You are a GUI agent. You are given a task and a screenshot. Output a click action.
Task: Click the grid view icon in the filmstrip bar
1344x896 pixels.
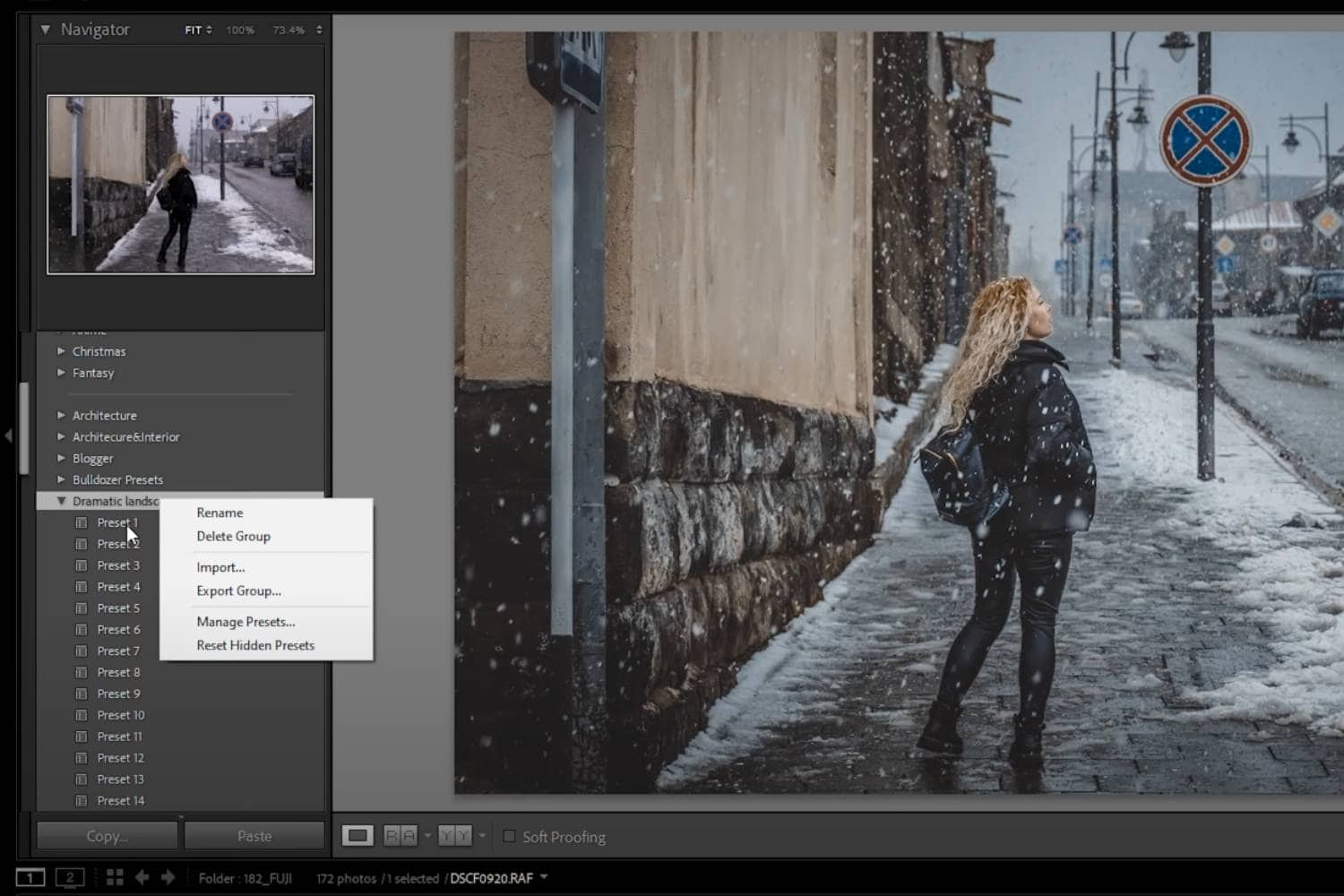coord(115,876)
